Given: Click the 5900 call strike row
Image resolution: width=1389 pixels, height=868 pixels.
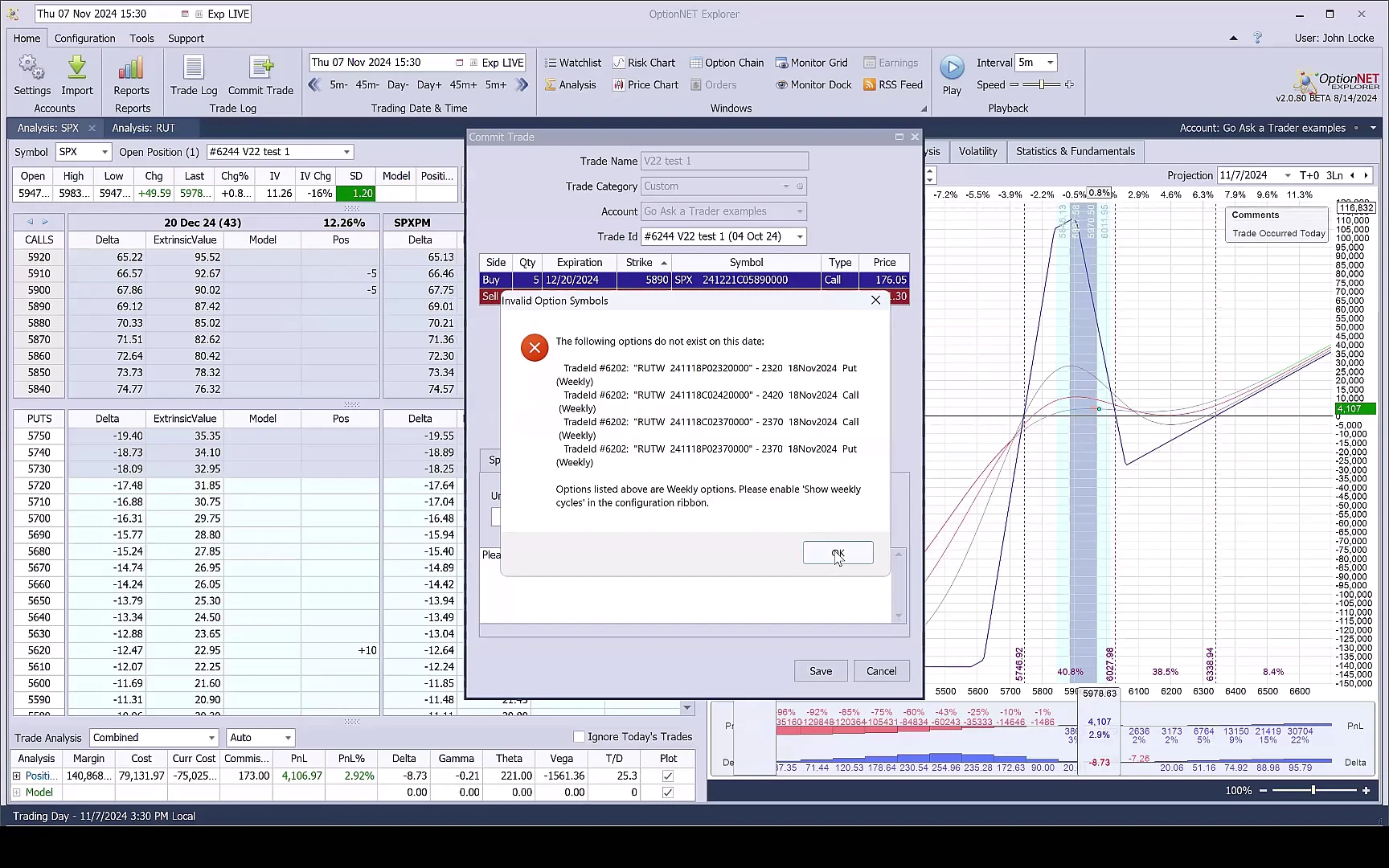Looking at the screenshot, I should click(196, 290).
